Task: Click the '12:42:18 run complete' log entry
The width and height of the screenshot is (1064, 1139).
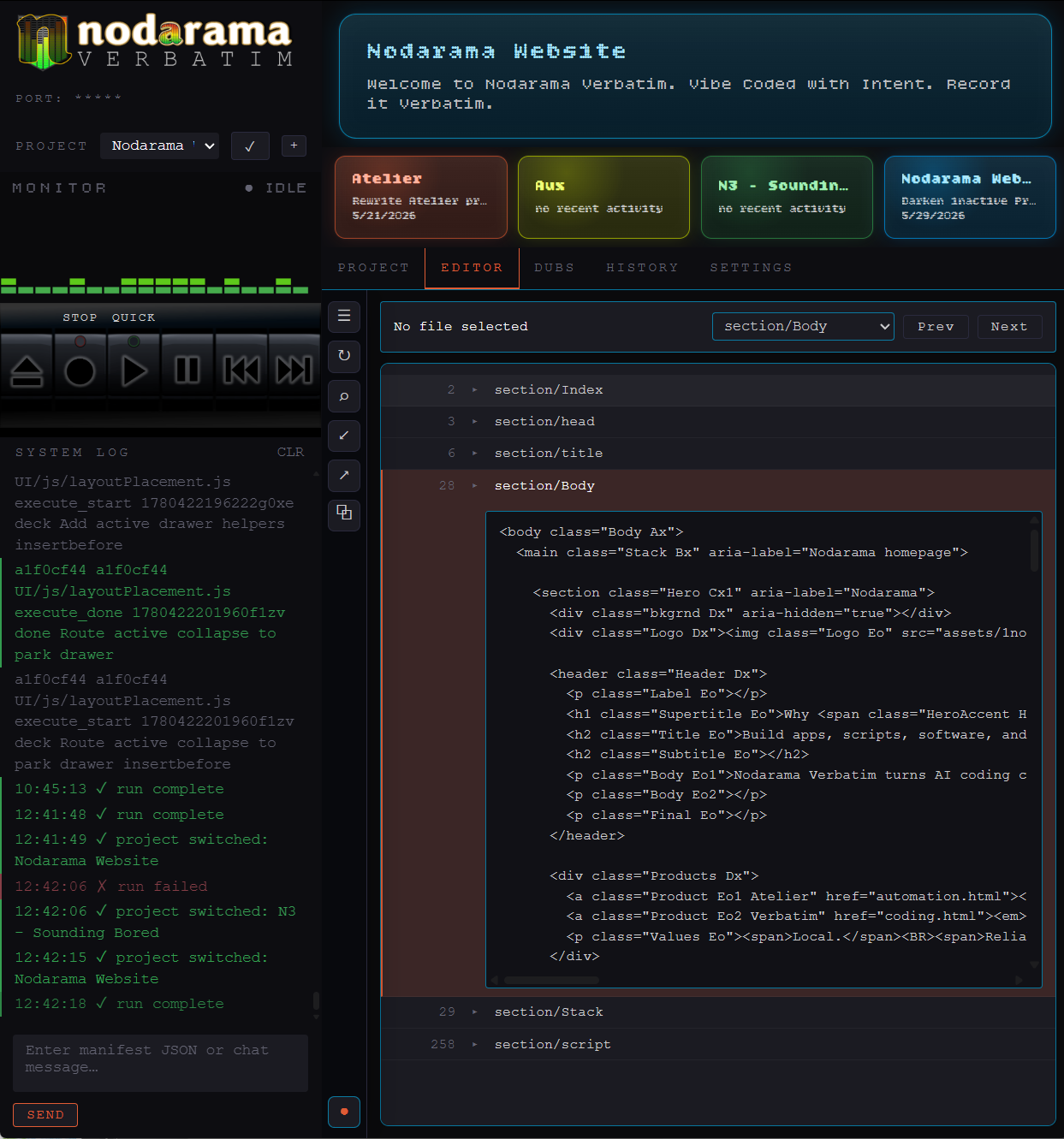Action: (119, 1004)
